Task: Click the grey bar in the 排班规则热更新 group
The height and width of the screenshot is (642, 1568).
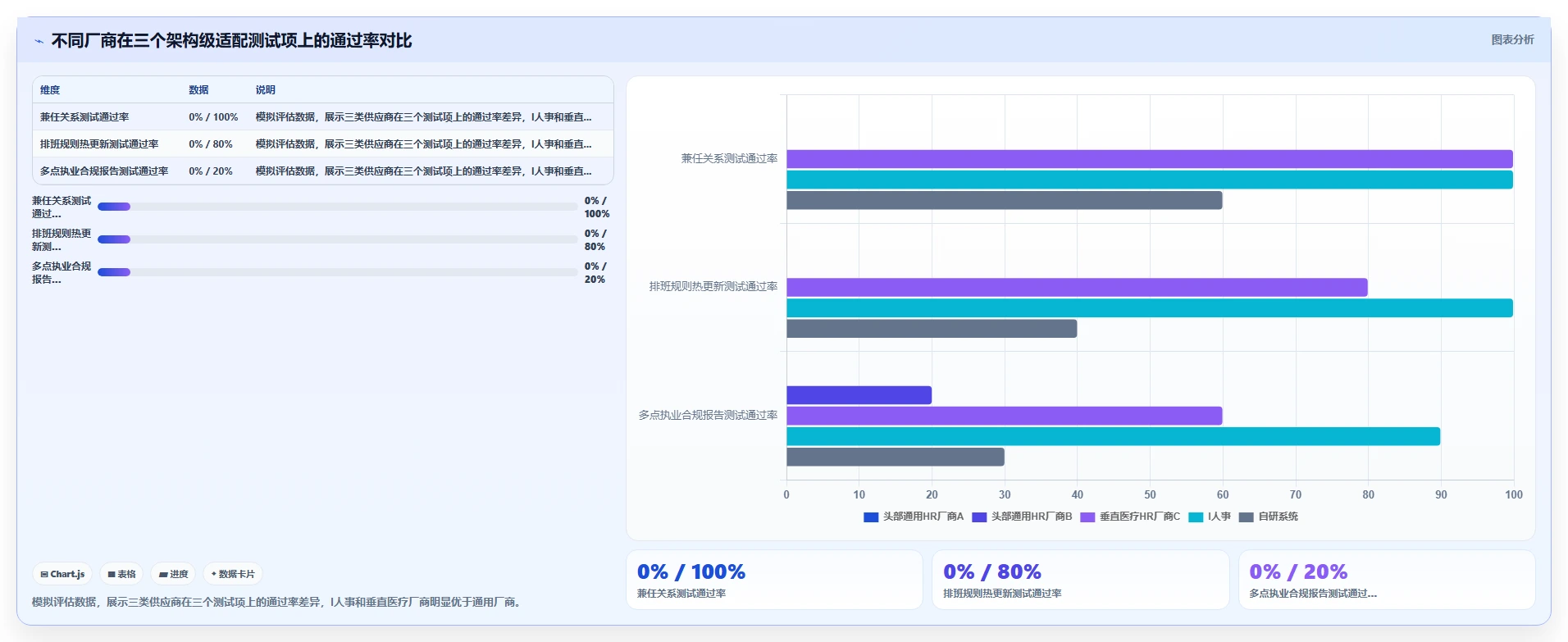Action: pyautogui.click(x=932, y=329)
